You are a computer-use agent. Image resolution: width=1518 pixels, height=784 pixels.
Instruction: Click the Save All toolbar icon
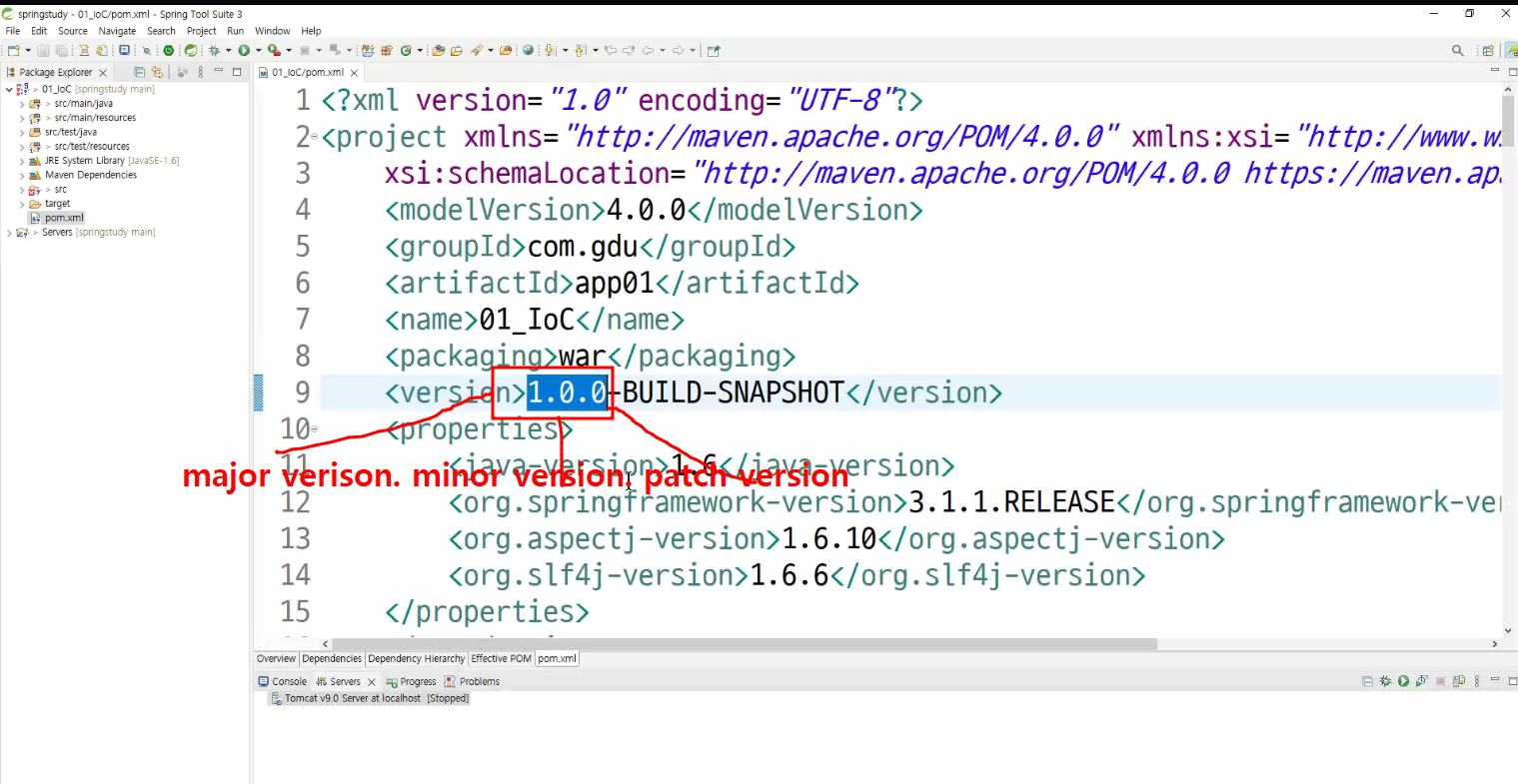(x=62, y=50)
